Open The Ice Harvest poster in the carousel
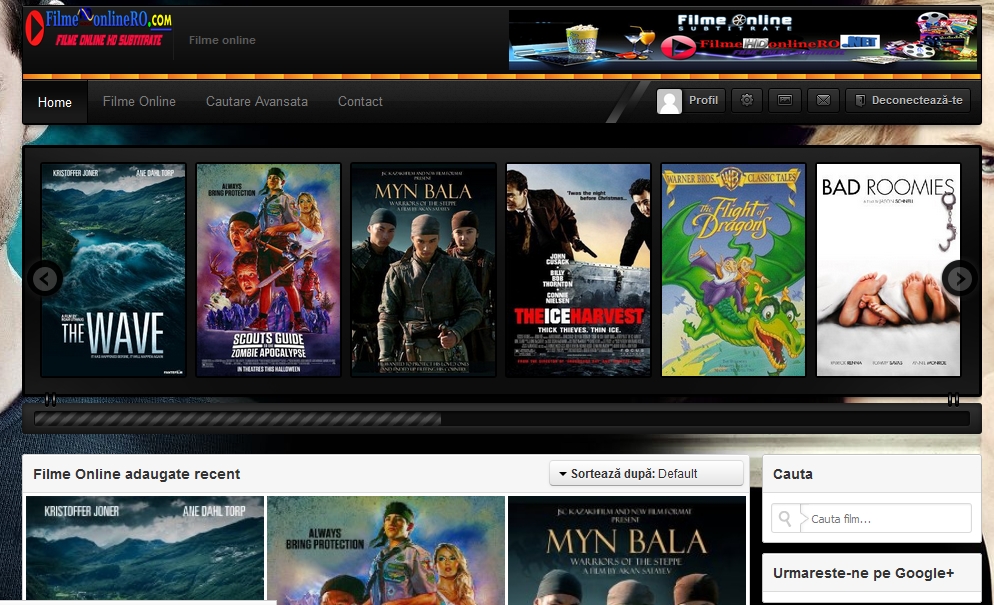The height and width of the screenshot is (605, 994). click(578, 270)
